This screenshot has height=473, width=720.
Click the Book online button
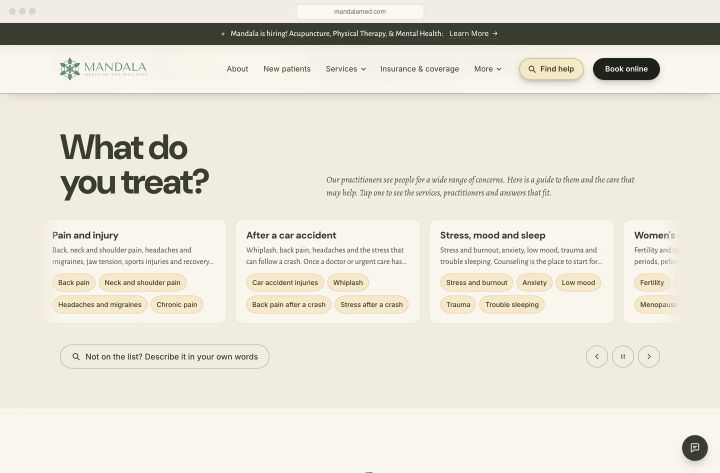(626, 69)
